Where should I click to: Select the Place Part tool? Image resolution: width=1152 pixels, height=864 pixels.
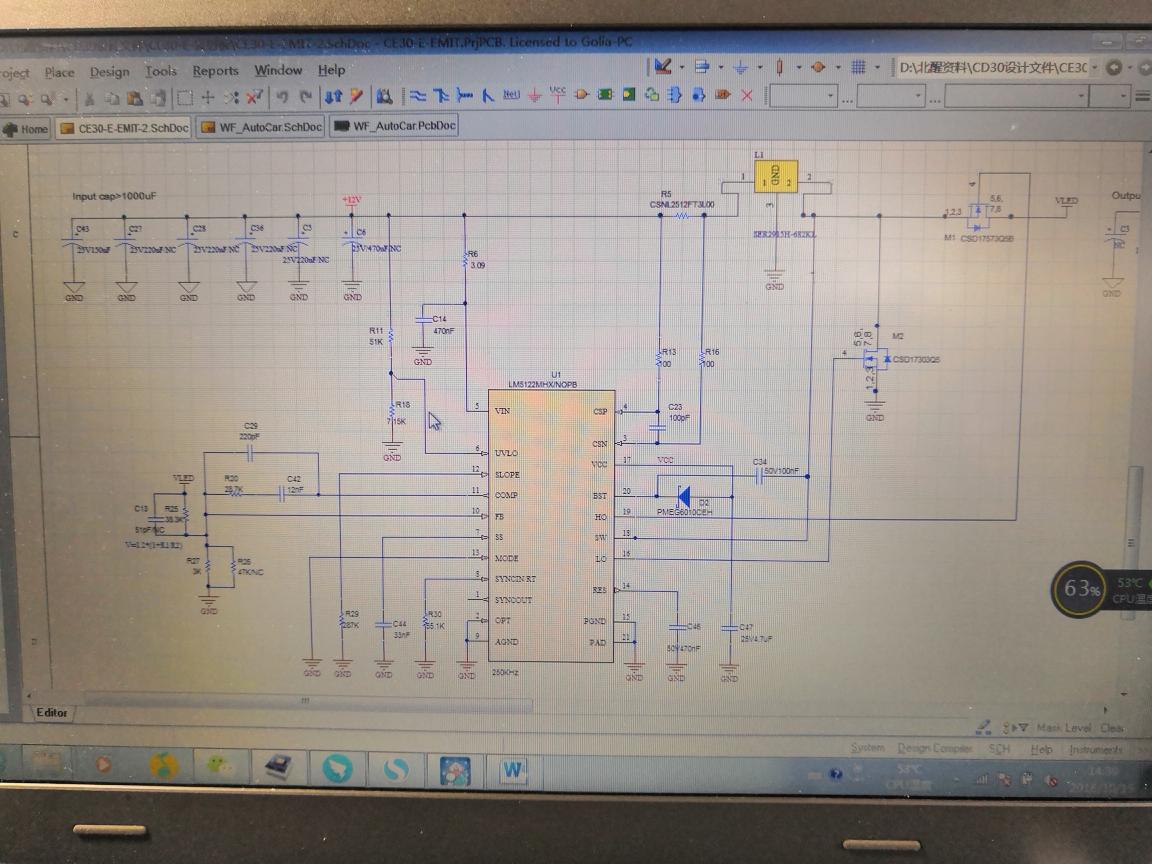[x=582, y=95]
